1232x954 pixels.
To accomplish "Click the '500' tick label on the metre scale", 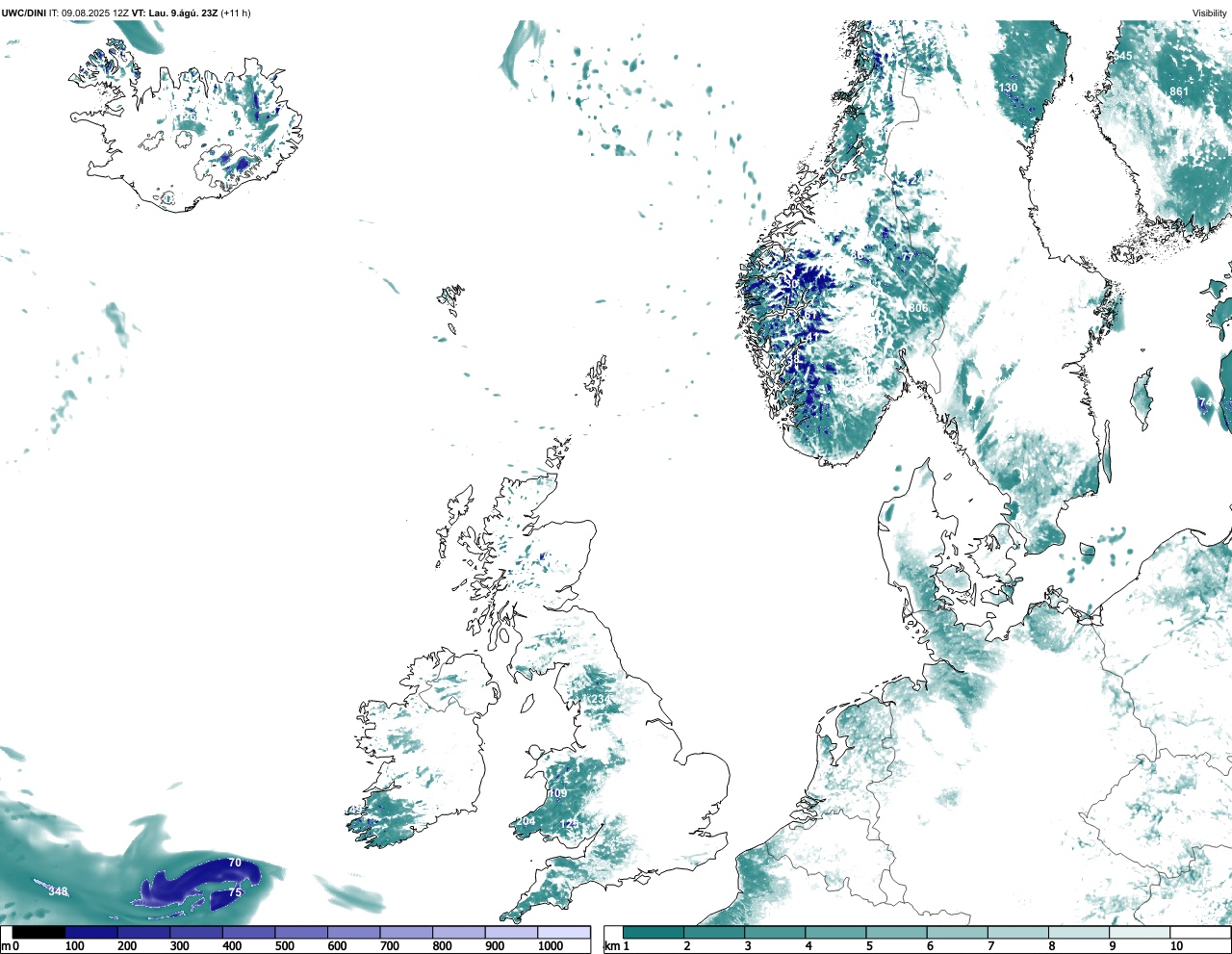I will [x=284, y=946].
